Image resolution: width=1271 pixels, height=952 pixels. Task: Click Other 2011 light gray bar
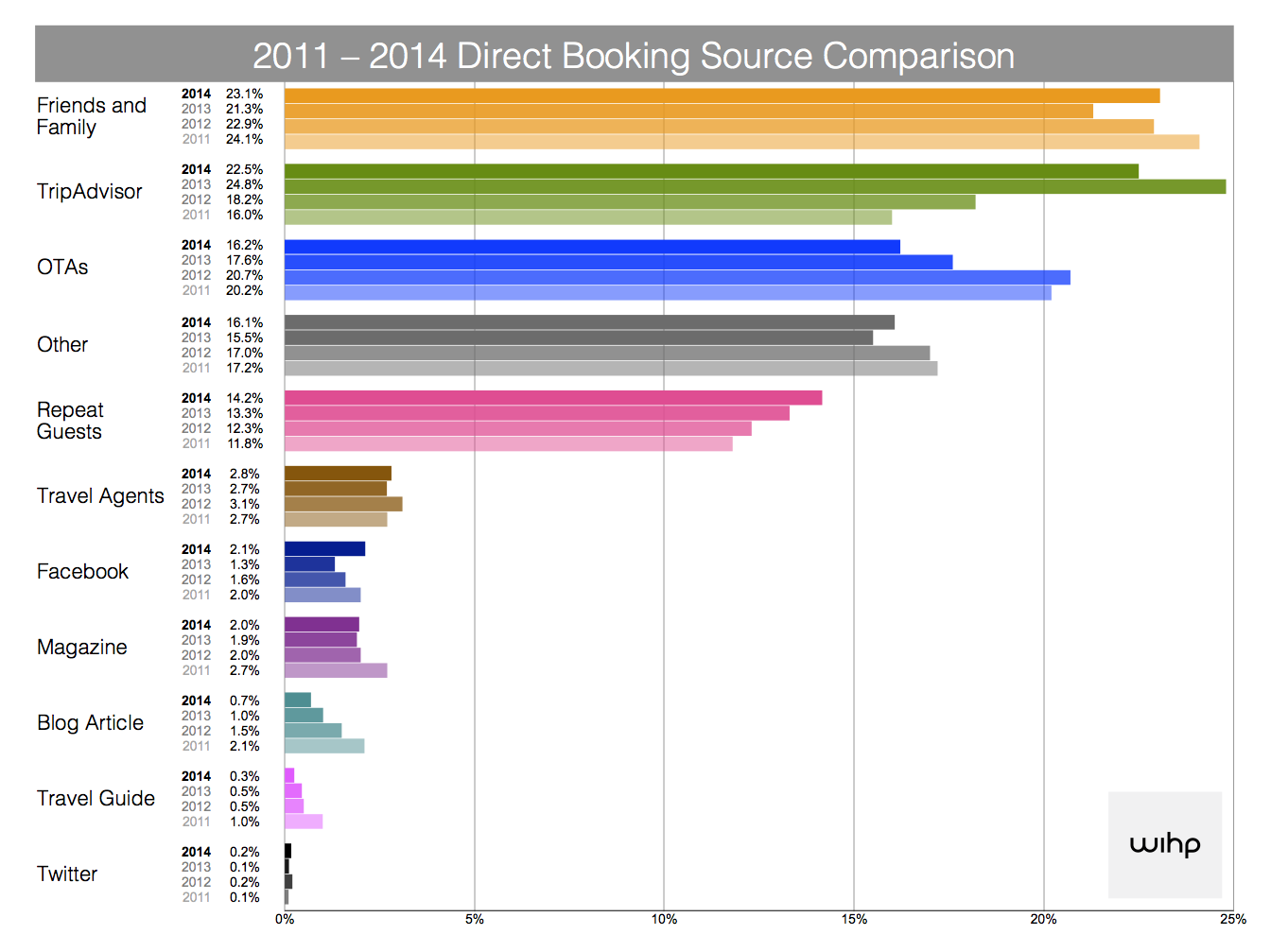tap(611, 368)
